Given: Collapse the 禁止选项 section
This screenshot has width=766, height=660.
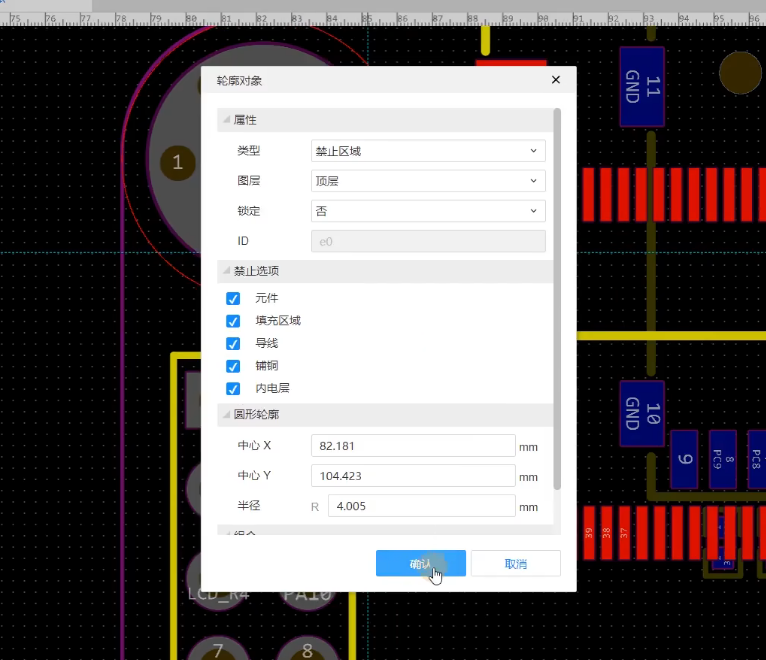Looking at the screenshot, I should (x=226, y=271).
